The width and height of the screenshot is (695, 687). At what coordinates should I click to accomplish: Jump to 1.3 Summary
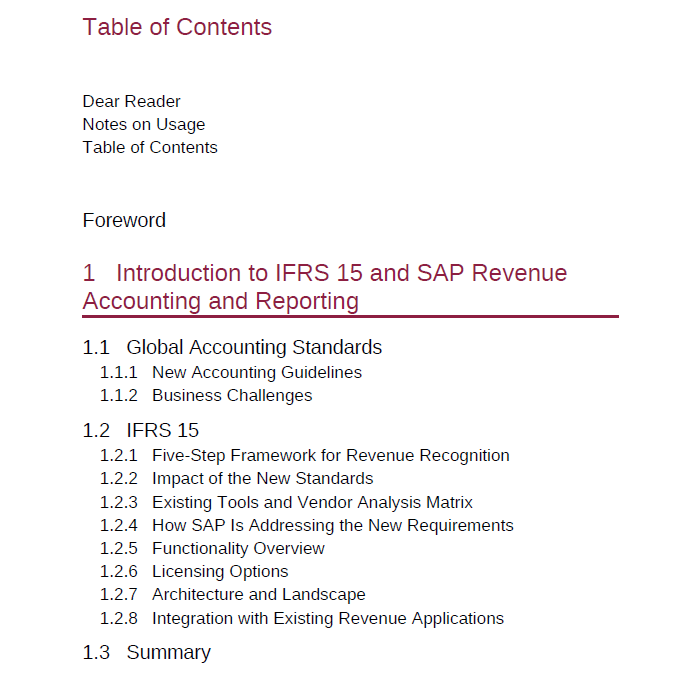tap(146, 652)
